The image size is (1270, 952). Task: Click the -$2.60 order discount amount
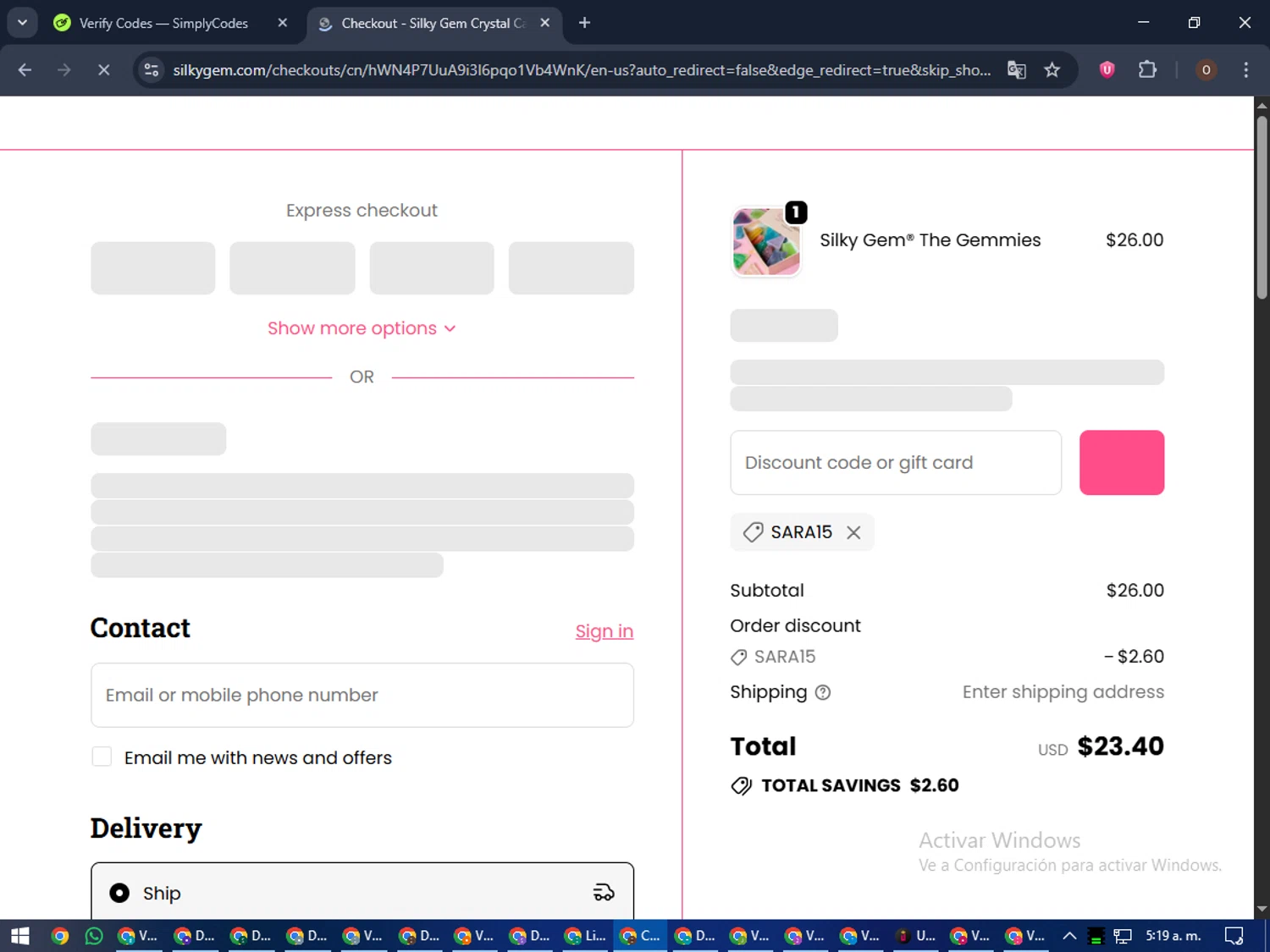point(1134,657)
